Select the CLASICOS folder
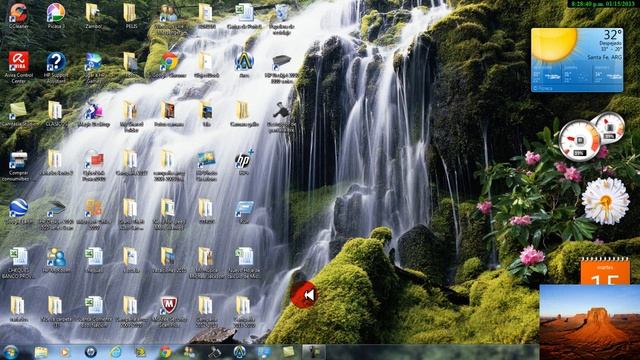This screenshot has height=360, width=640. click(55, 113)
